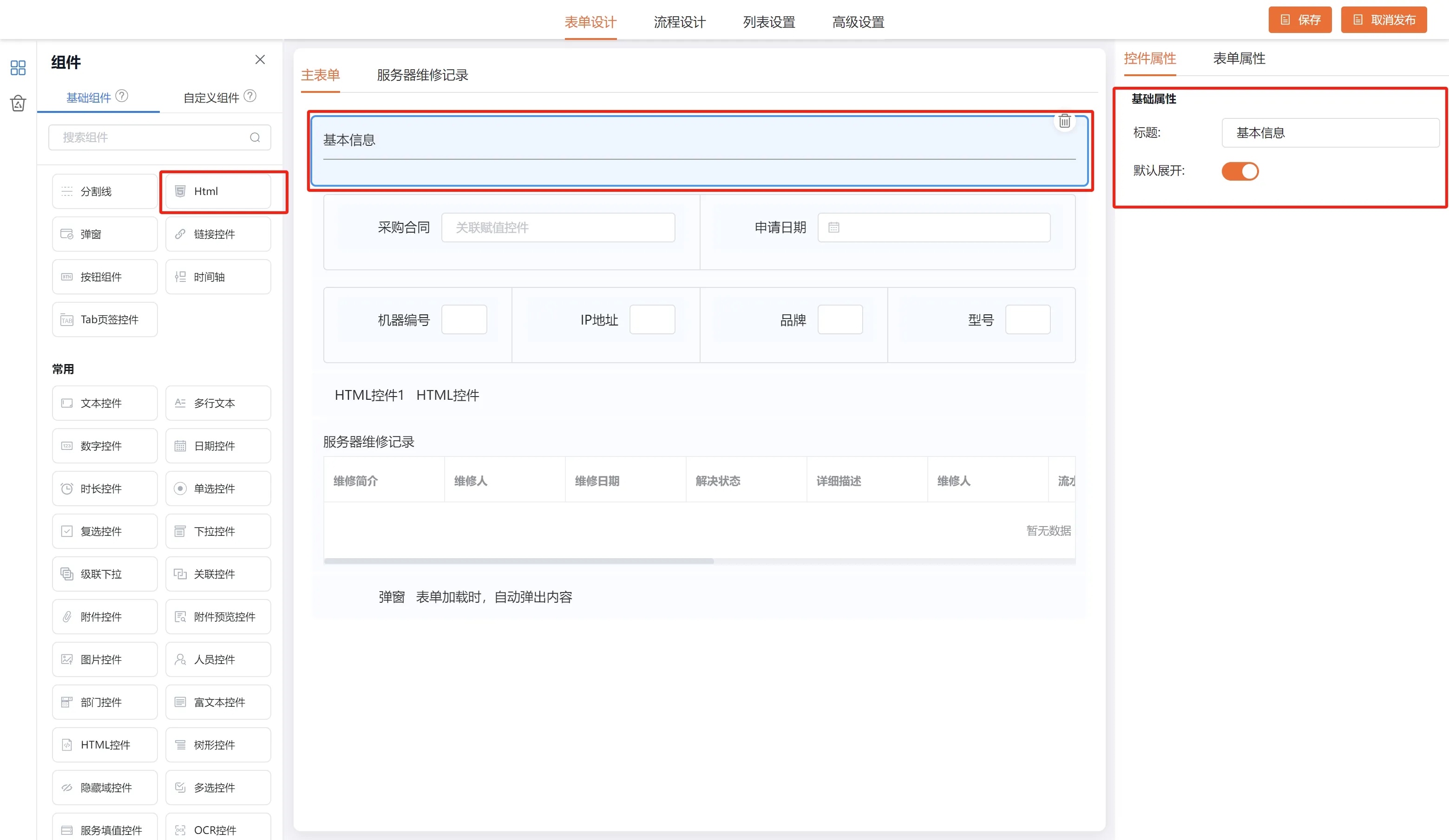The height and width of the screenshot is (840, 1449).
Task: Choose the 级联下拉 cascade component
Action: click(x=105, y=574)
